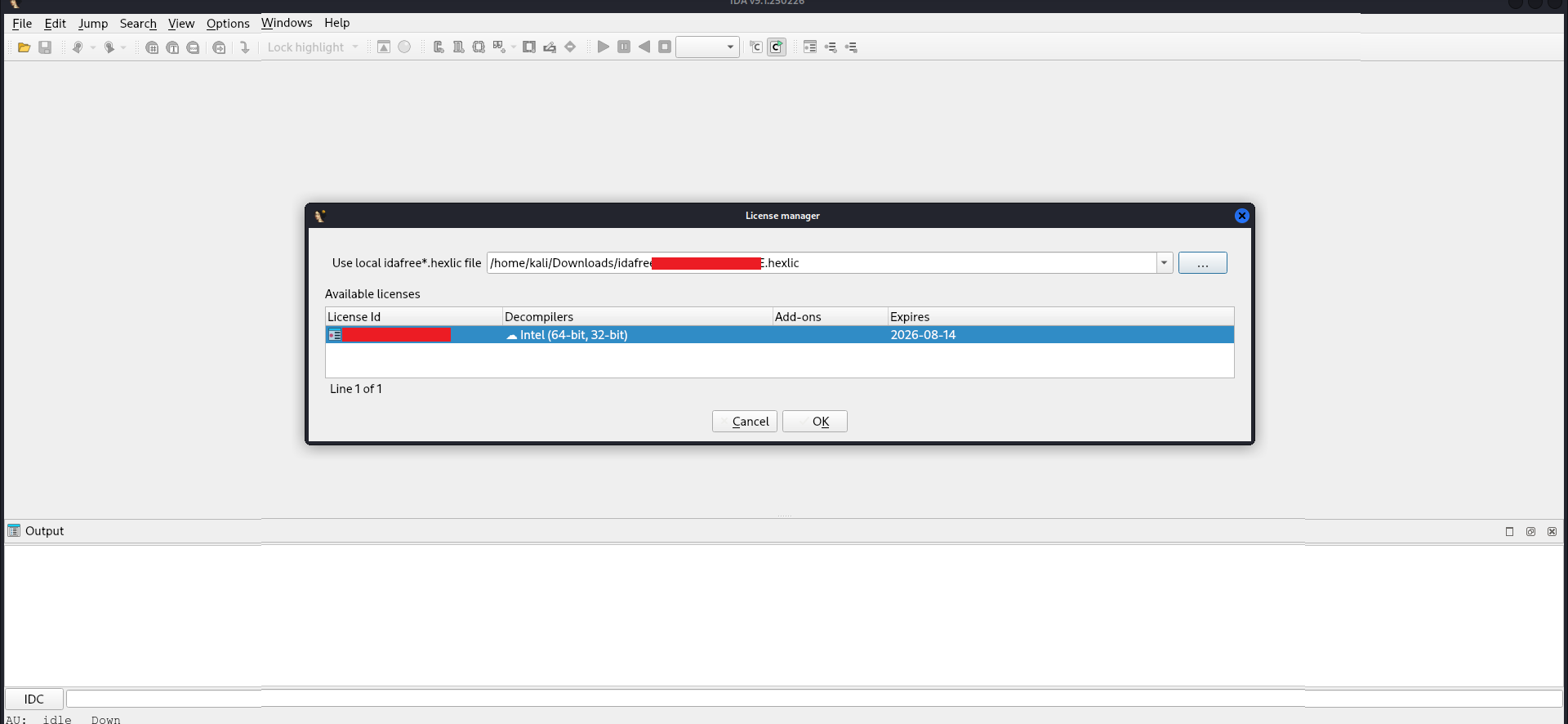Click the Save database floppy icon
Image resolution: width=1568 pixels, height=724 pixels.
tap(45, 47)
